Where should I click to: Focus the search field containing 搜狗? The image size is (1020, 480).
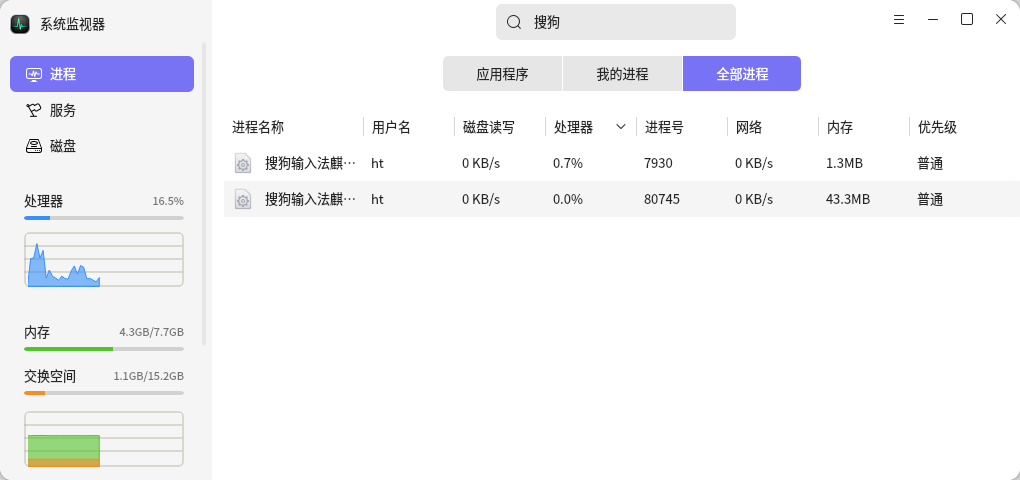tap(615, 22)
